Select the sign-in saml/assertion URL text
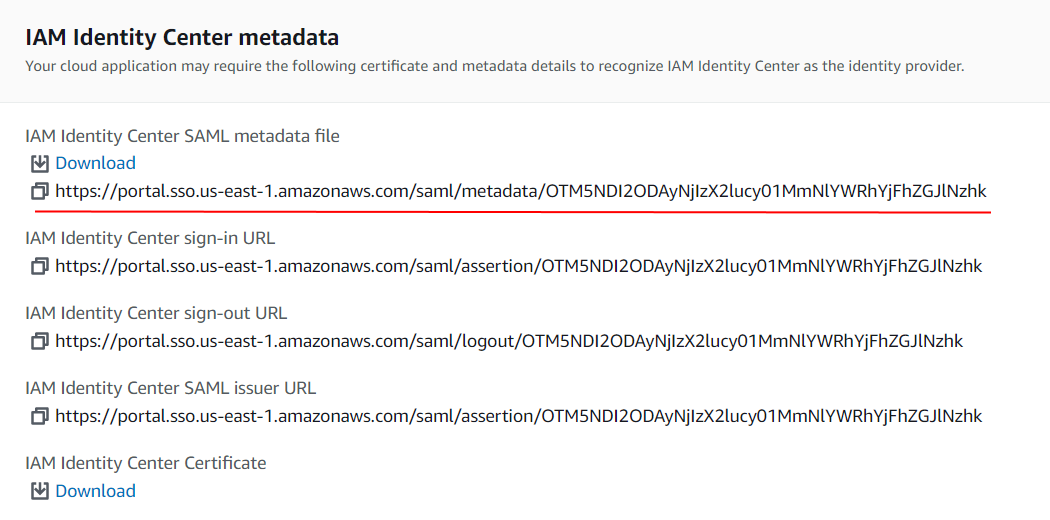 click(518, 266)
